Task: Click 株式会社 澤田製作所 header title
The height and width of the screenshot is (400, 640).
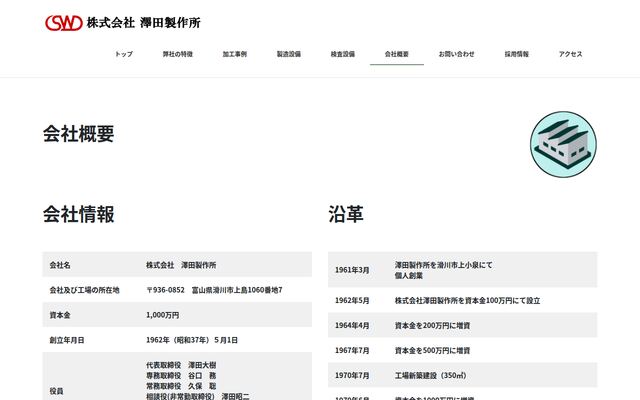Action: tap(144, 23)
